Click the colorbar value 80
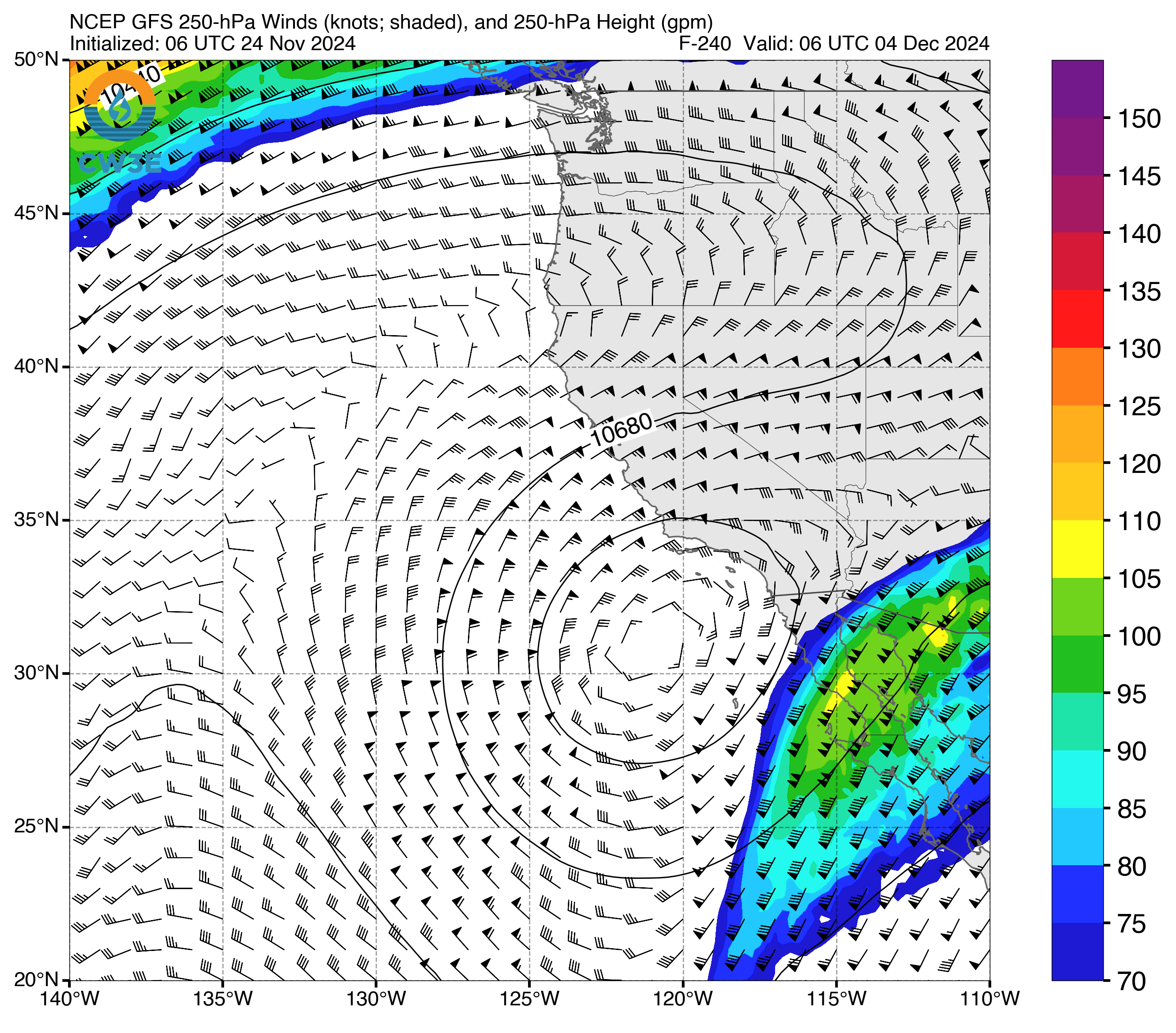This screenshot has height=1033, width=1176. (x=1131, y=866)
